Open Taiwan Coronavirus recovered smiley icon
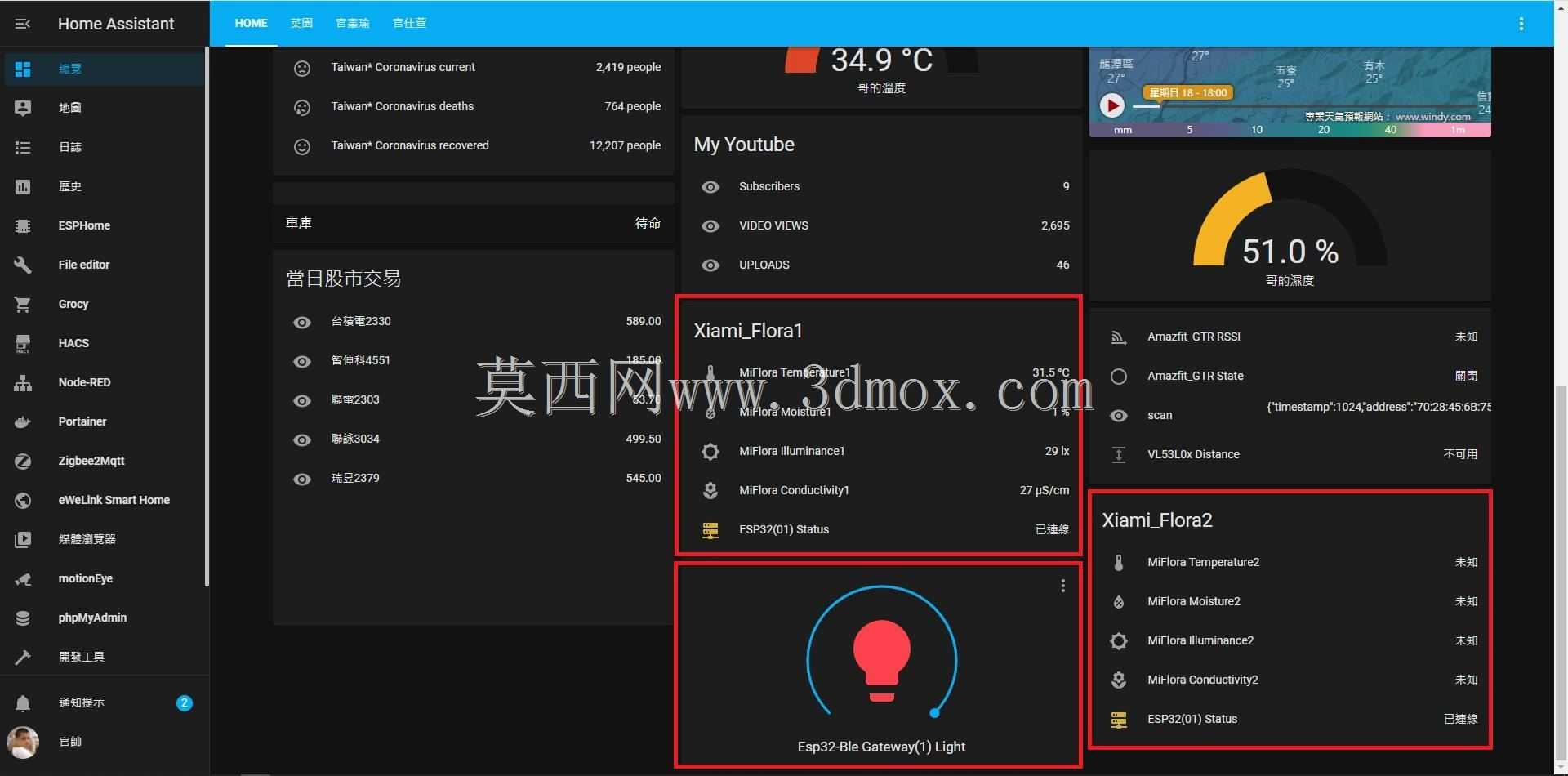Screen dimensions: 1568x776 pos(302,146)
